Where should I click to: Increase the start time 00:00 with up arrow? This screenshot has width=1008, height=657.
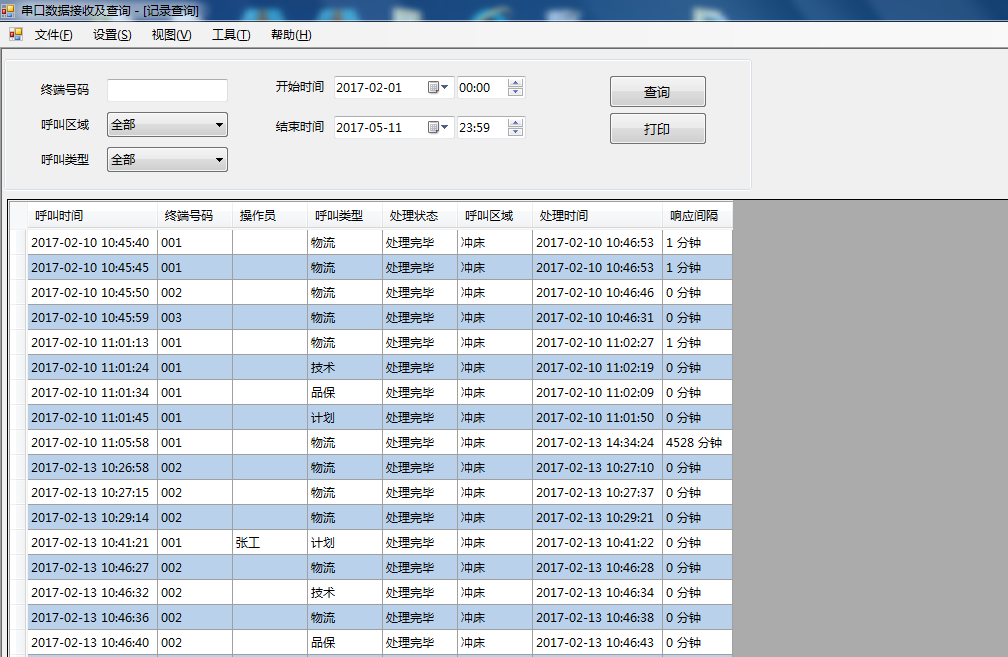[x=515, y=83]
